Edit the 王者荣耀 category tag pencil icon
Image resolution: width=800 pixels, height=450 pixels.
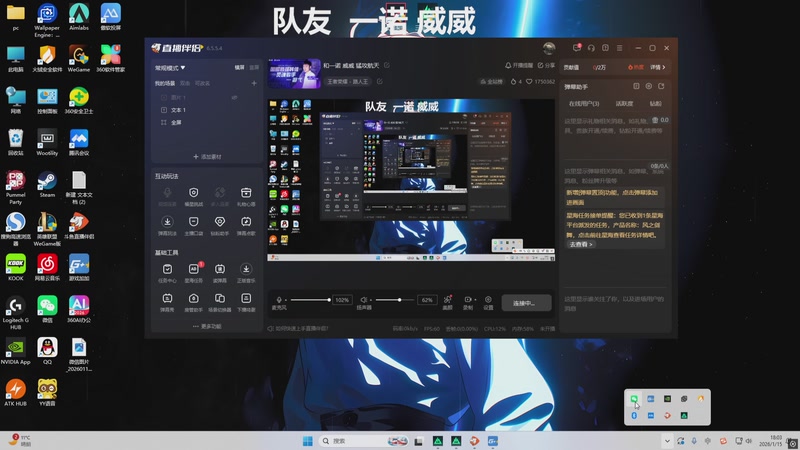point(380,82)
